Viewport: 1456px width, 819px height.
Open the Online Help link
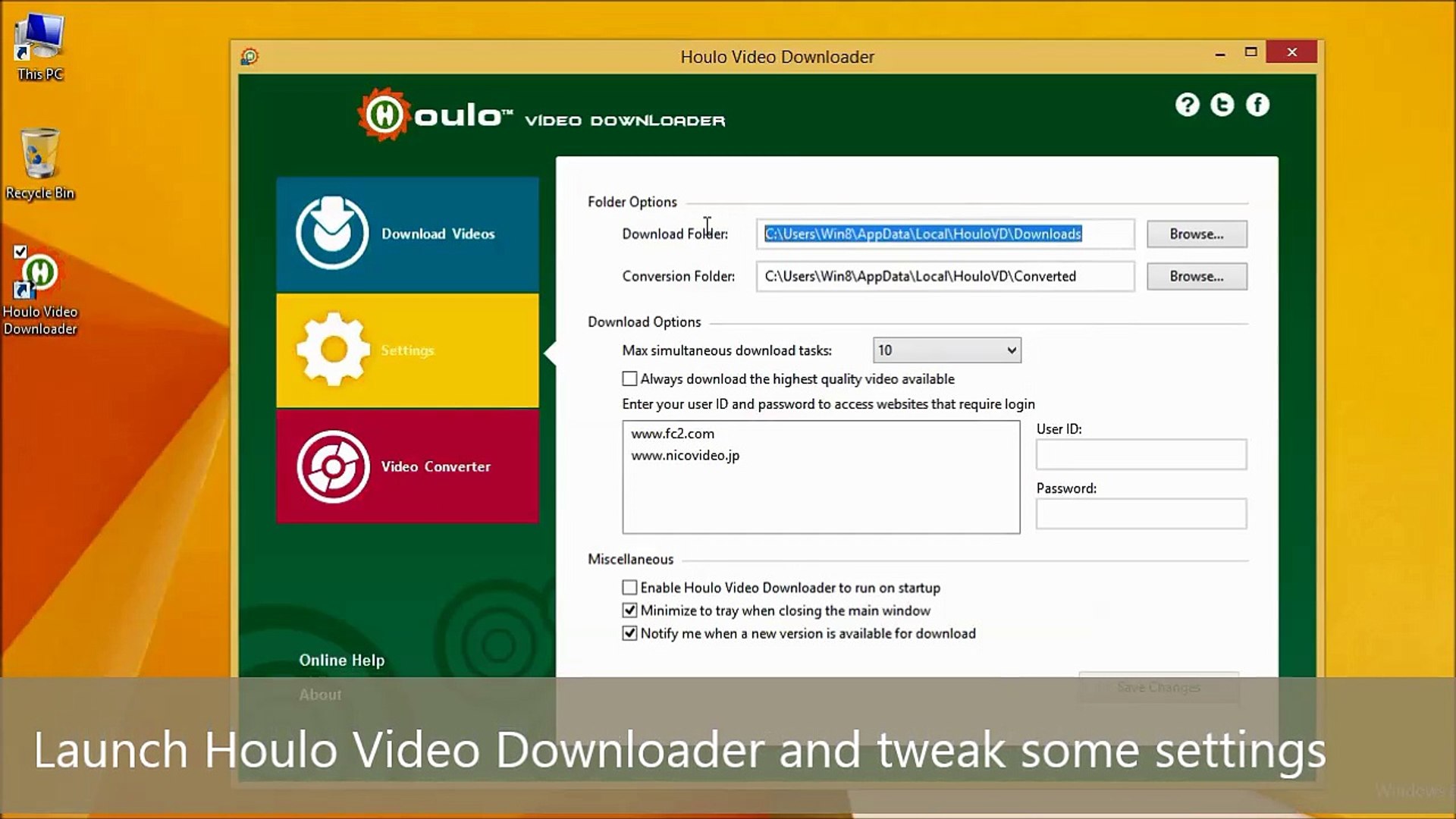coord(342,660)
